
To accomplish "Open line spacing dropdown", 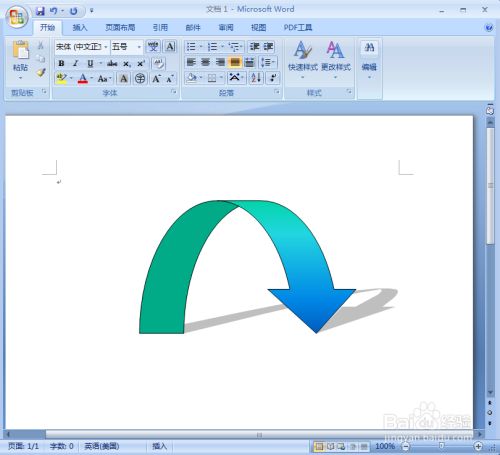I will pyautogui.click(x=268, y=62).
